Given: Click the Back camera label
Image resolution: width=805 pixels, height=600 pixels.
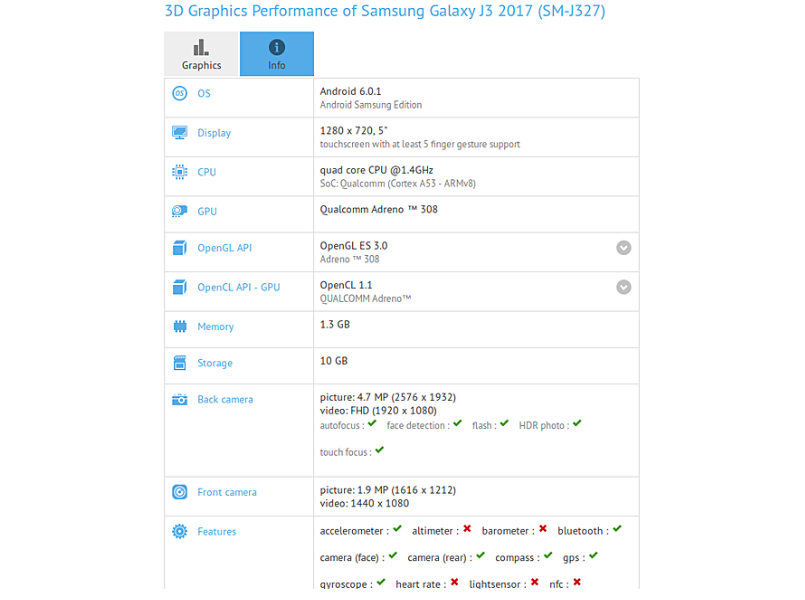Looking at the screenshot, I should (225, 399).
